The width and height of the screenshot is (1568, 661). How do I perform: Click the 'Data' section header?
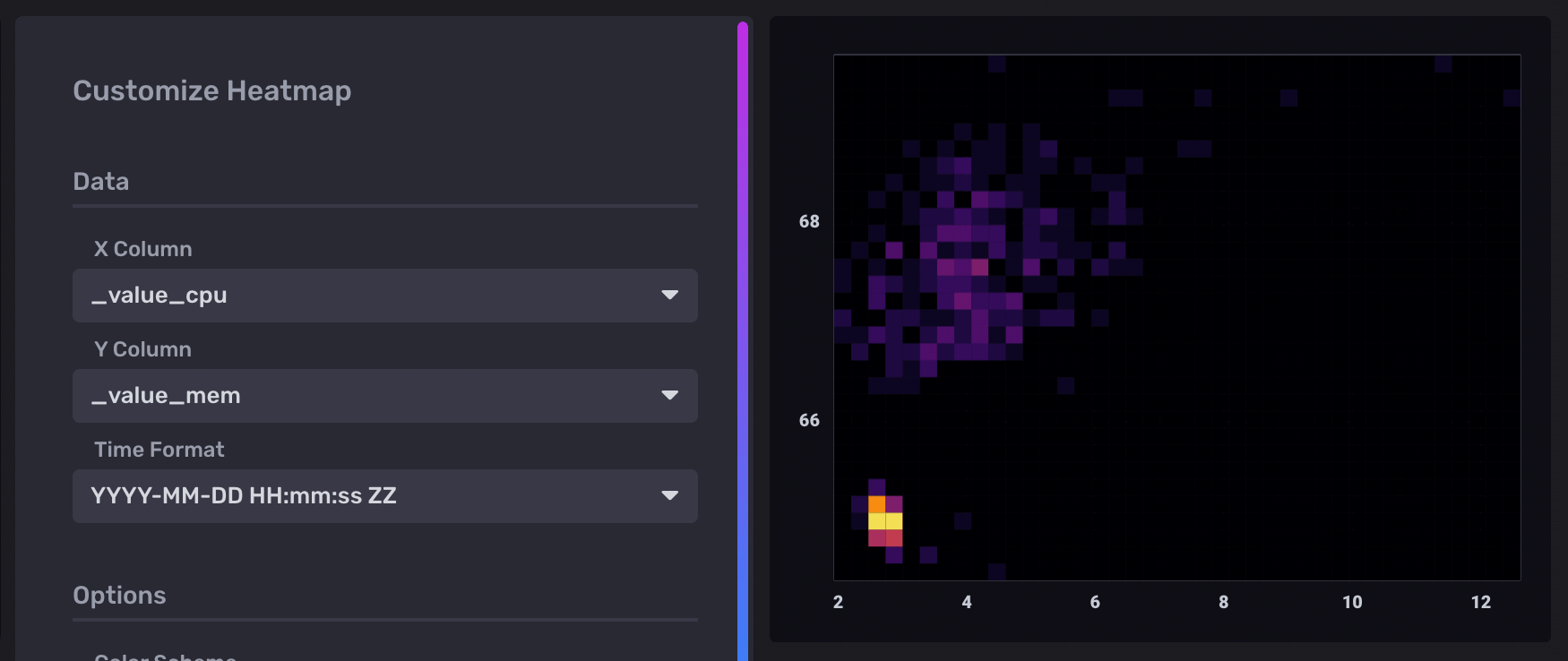tap(101, 182)
